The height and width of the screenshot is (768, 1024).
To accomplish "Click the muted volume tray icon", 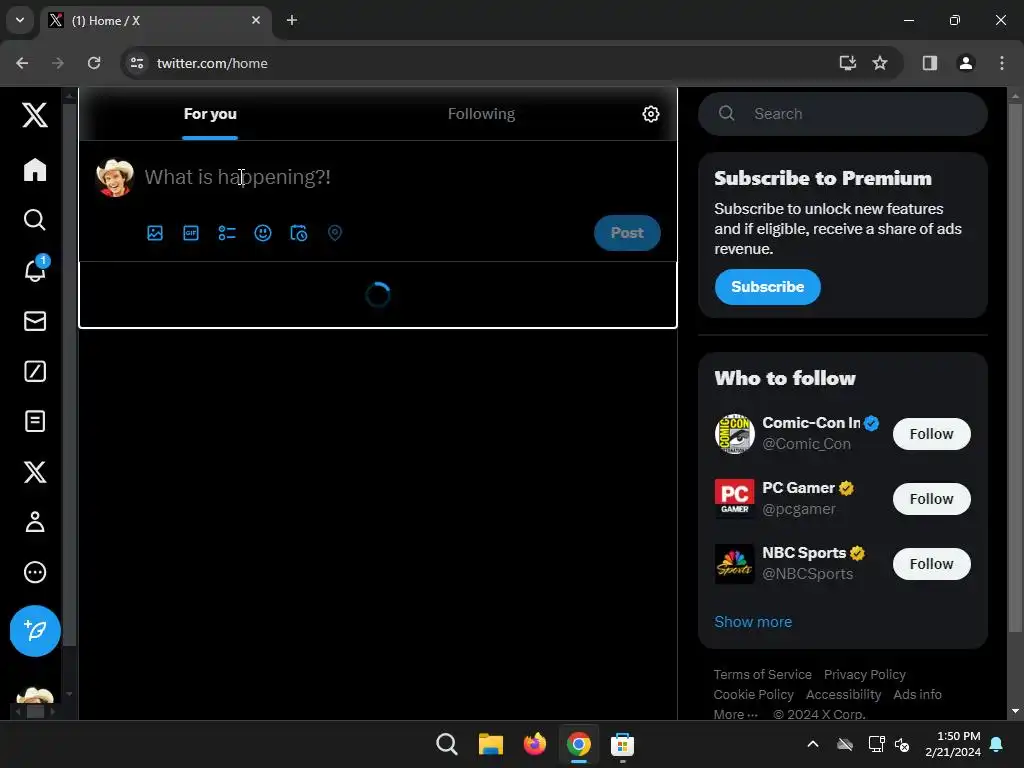I will point(902,744).
